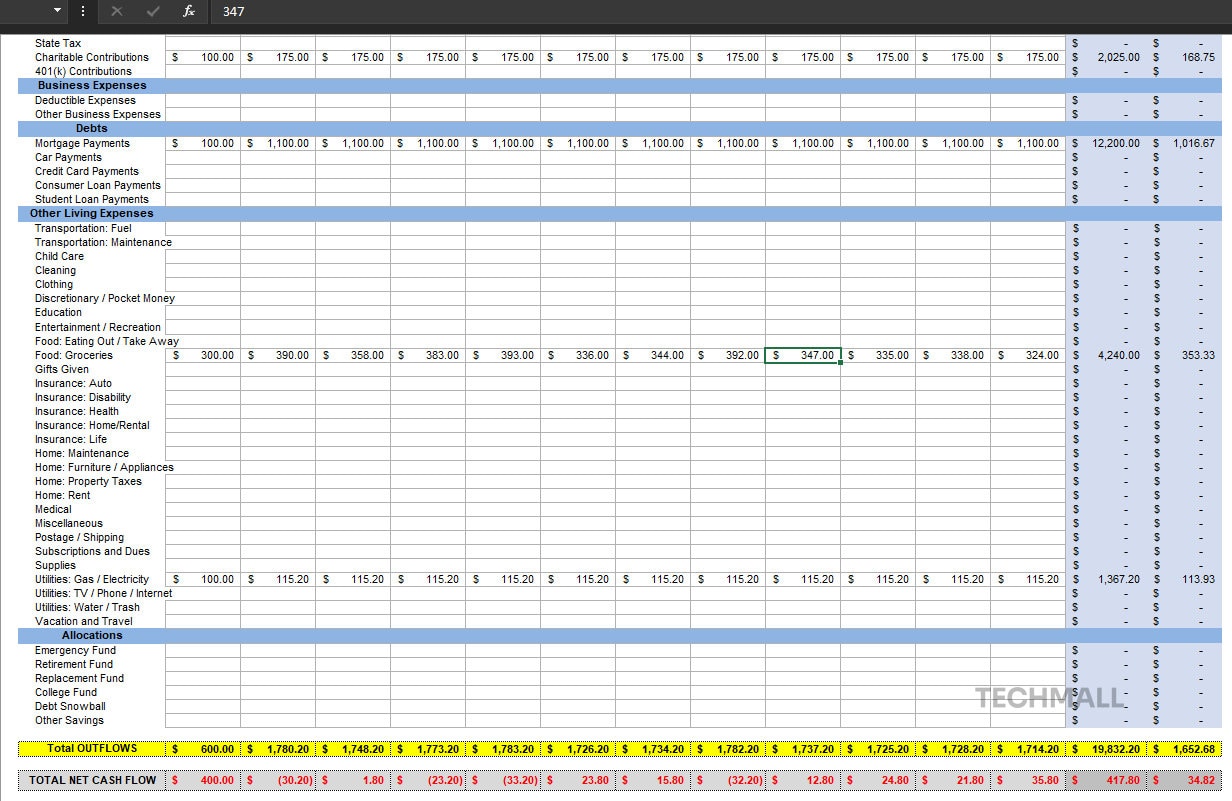Open the insert function fx icon
The image size is (1232, 801).
[x=189, y=11]
